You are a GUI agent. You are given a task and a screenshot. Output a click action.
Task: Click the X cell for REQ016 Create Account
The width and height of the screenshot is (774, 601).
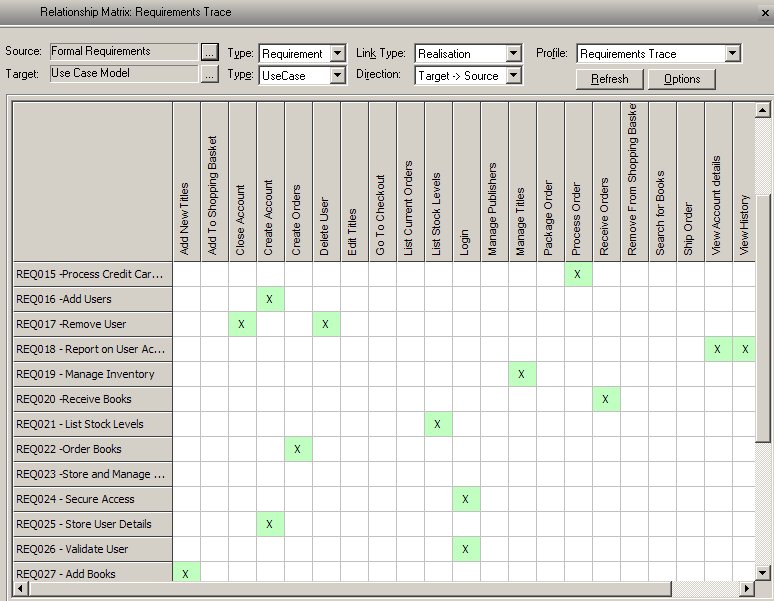(x=270, y=299)
